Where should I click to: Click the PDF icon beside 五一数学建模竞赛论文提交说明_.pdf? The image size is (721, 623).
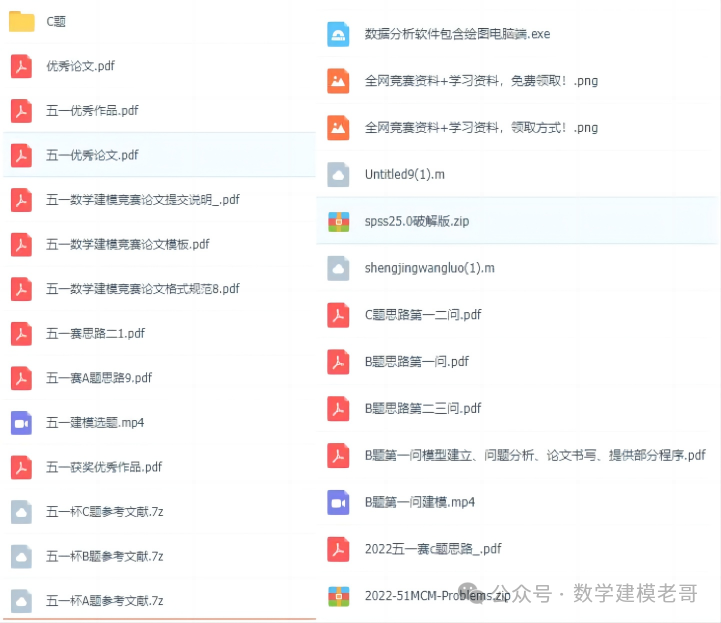[x=21, y=200]
